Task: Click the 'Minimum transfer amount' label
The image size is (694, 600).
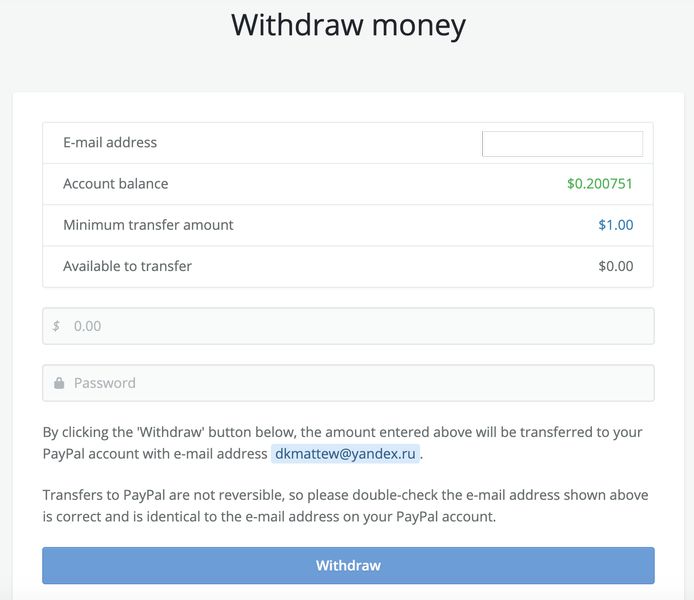Action: tap(148, 225)
